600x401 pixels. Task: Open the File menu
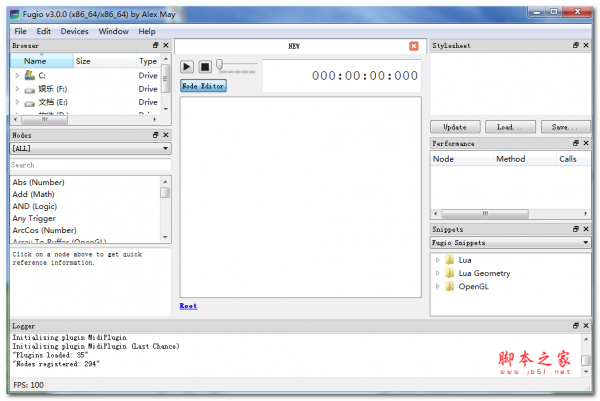20,31
